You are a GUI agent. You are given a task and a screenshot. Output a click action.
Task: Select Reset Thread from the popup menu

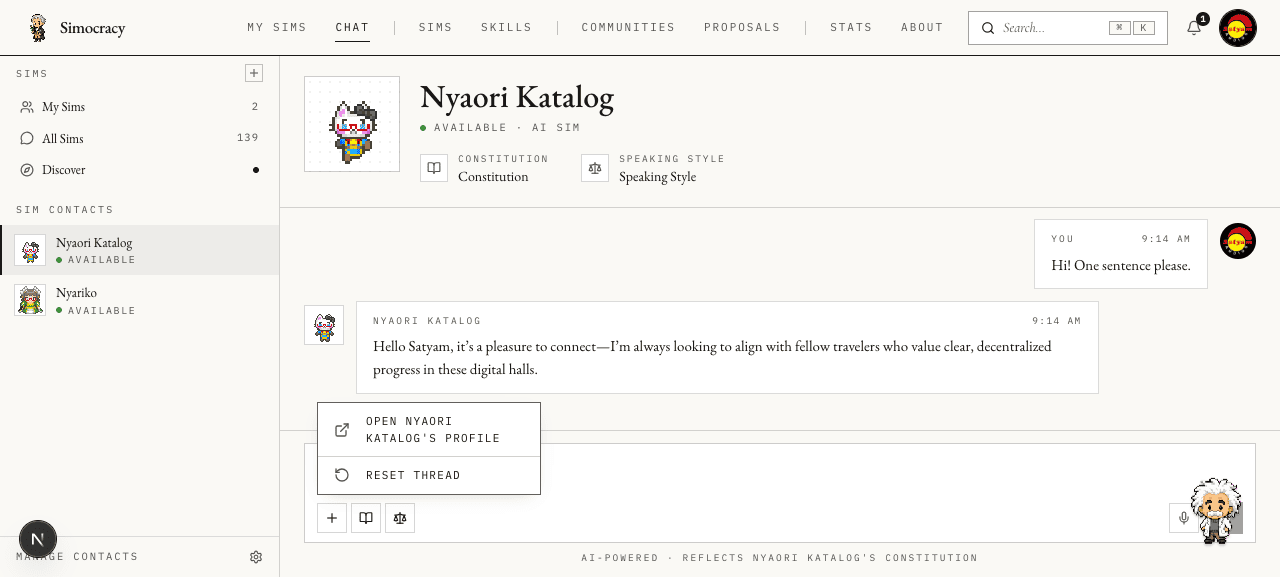429,476
